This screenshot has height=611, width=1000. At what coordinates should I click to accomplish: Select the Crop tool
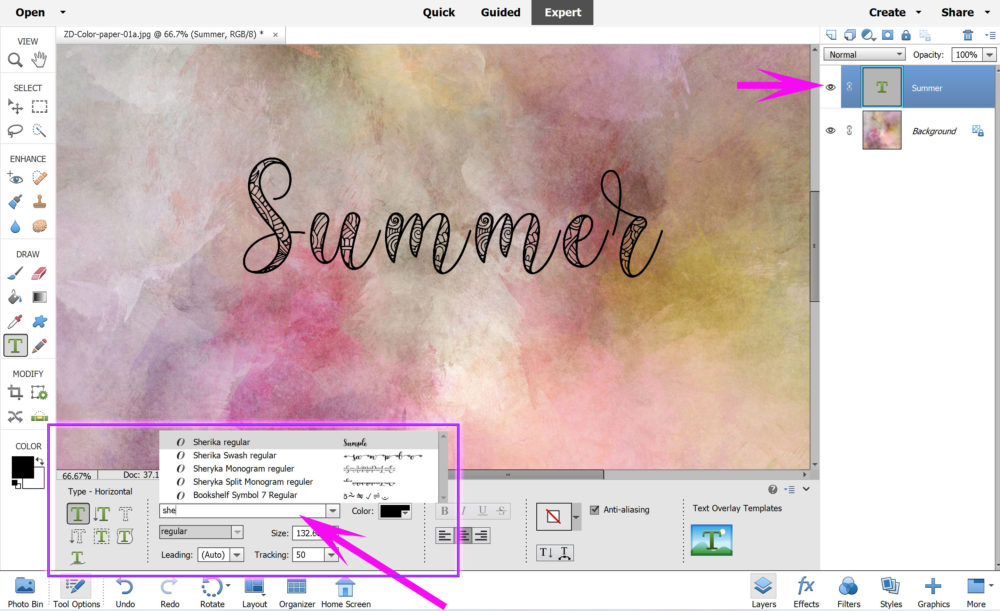point(15,393)
